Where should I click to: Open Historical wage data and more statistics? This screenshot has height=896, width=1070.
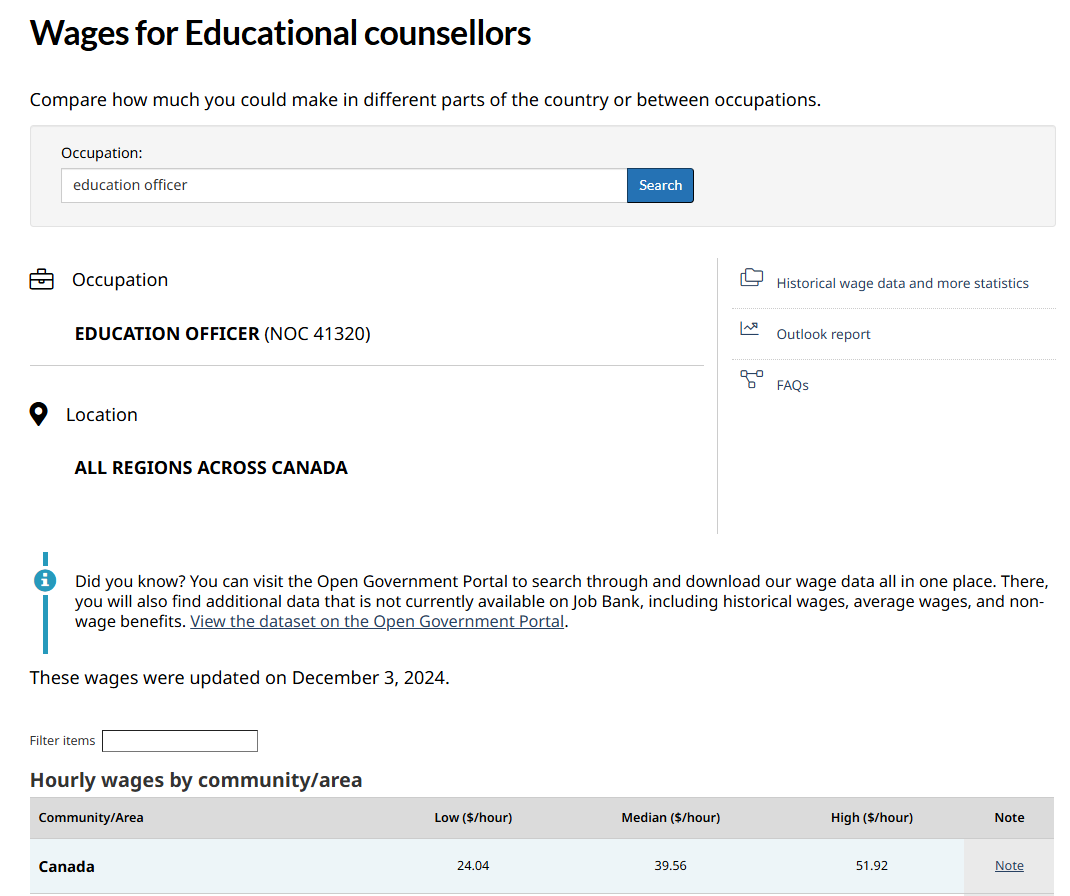coord(902,283)
